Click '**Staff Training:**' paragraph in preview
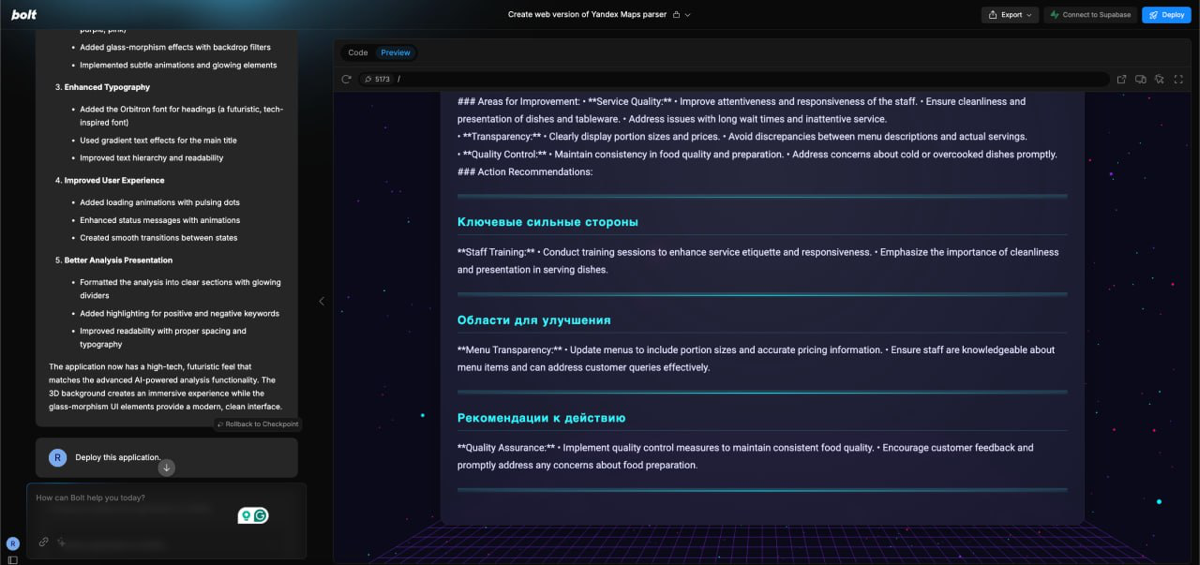The height and width of the screenshot is (565, 1200). tap(758, 261)
